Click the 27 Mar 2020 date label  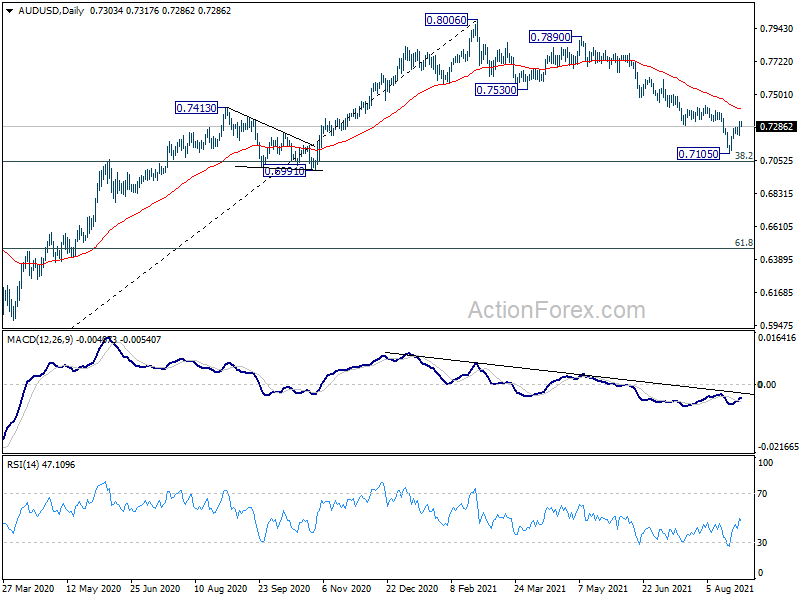(x=29, y=589)
